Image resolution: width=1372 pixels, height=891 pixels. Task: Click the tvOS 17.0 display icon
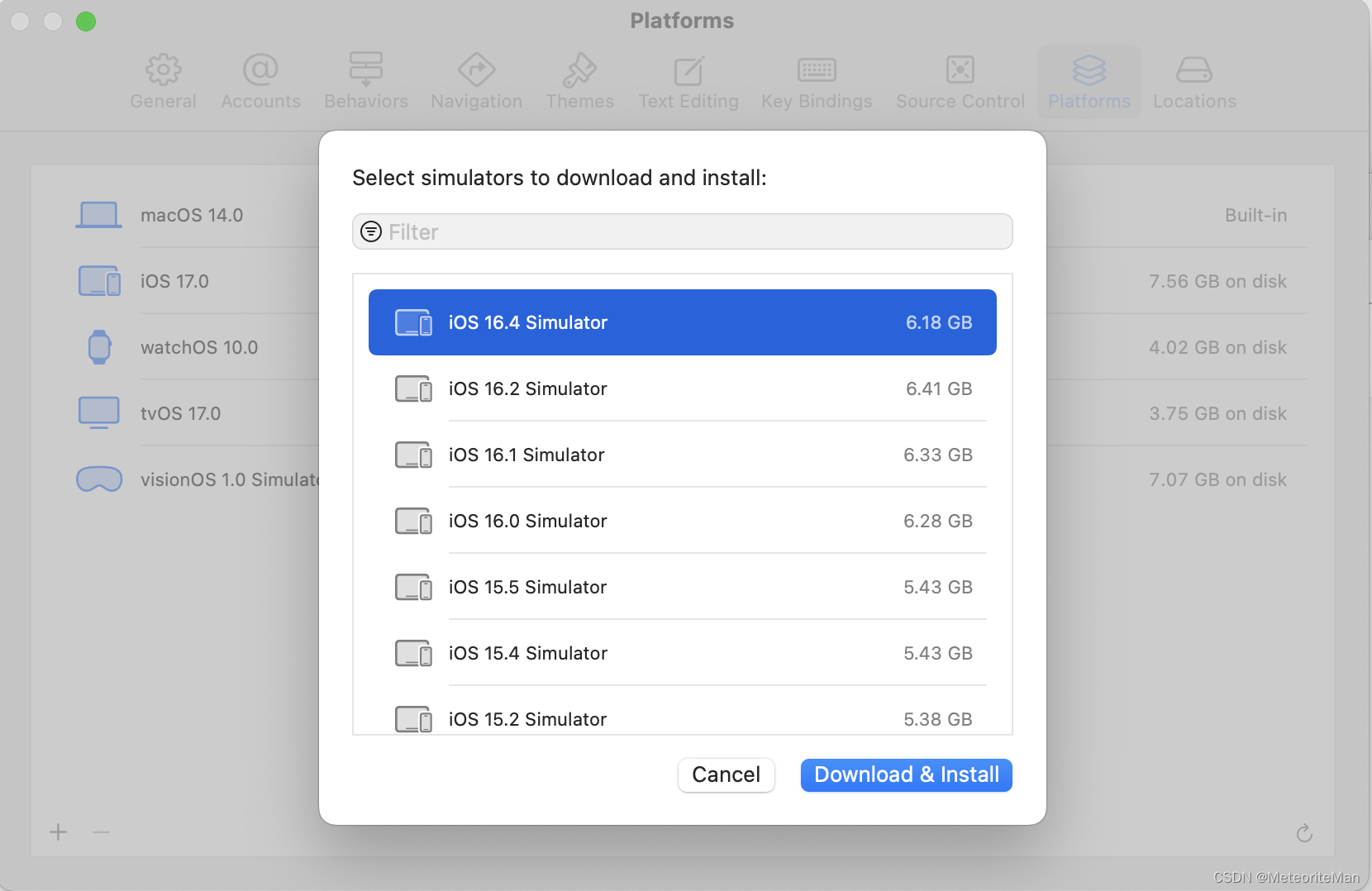[98, 412]
